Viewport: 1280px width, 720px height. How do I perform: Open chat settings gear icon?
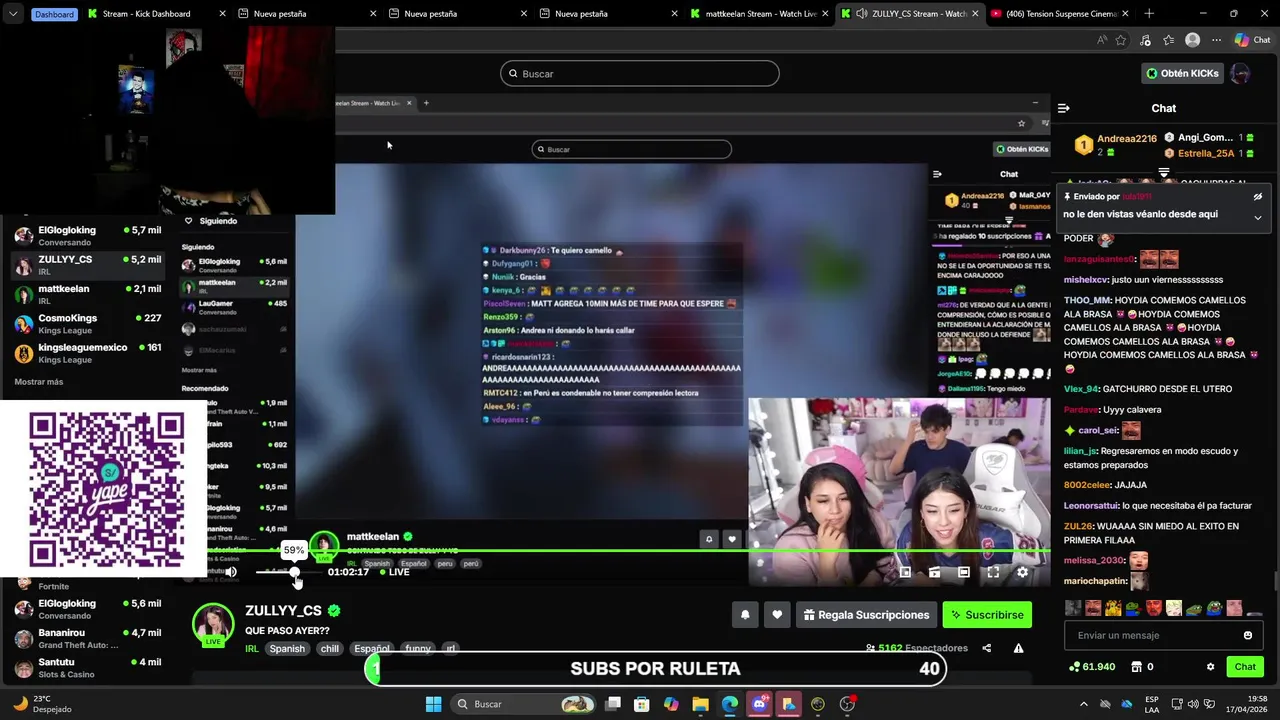[x=1210, y=667]
